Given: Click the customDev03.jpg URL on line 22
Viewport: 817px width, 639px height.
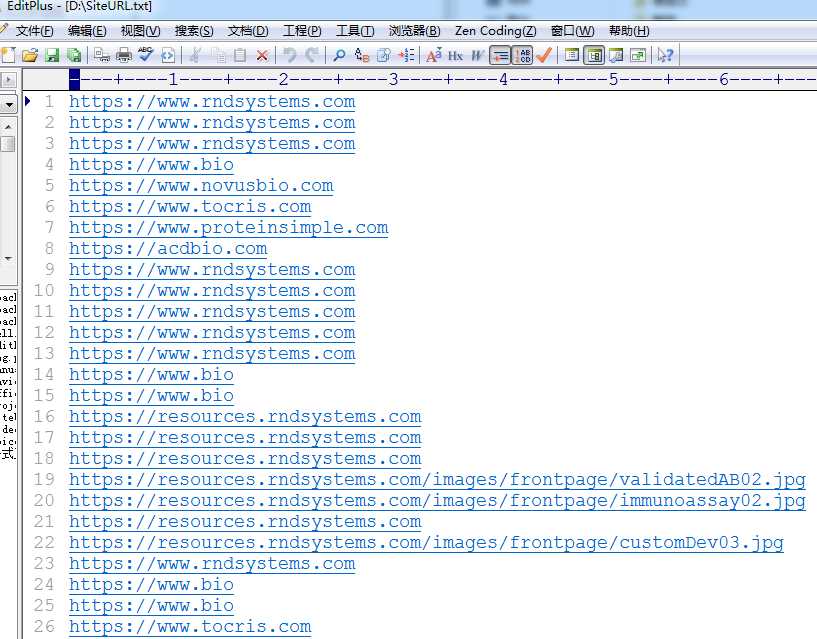Looking at the screenshot, I should (426, 543).
